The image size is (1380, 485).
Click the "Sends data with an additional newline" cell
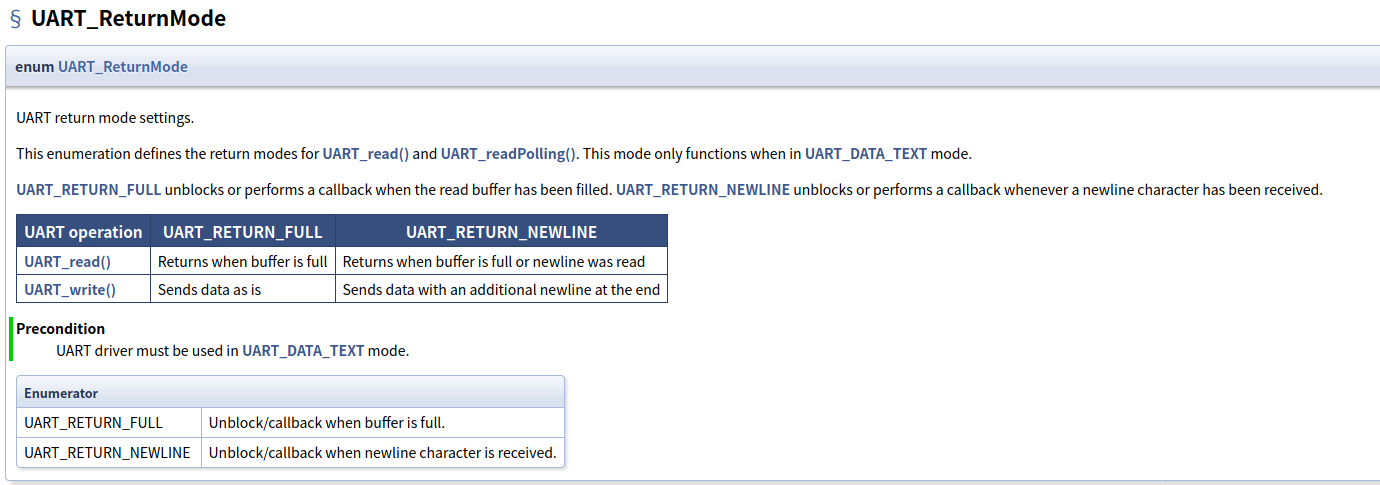pyautogui.click(x=501, y=290)
